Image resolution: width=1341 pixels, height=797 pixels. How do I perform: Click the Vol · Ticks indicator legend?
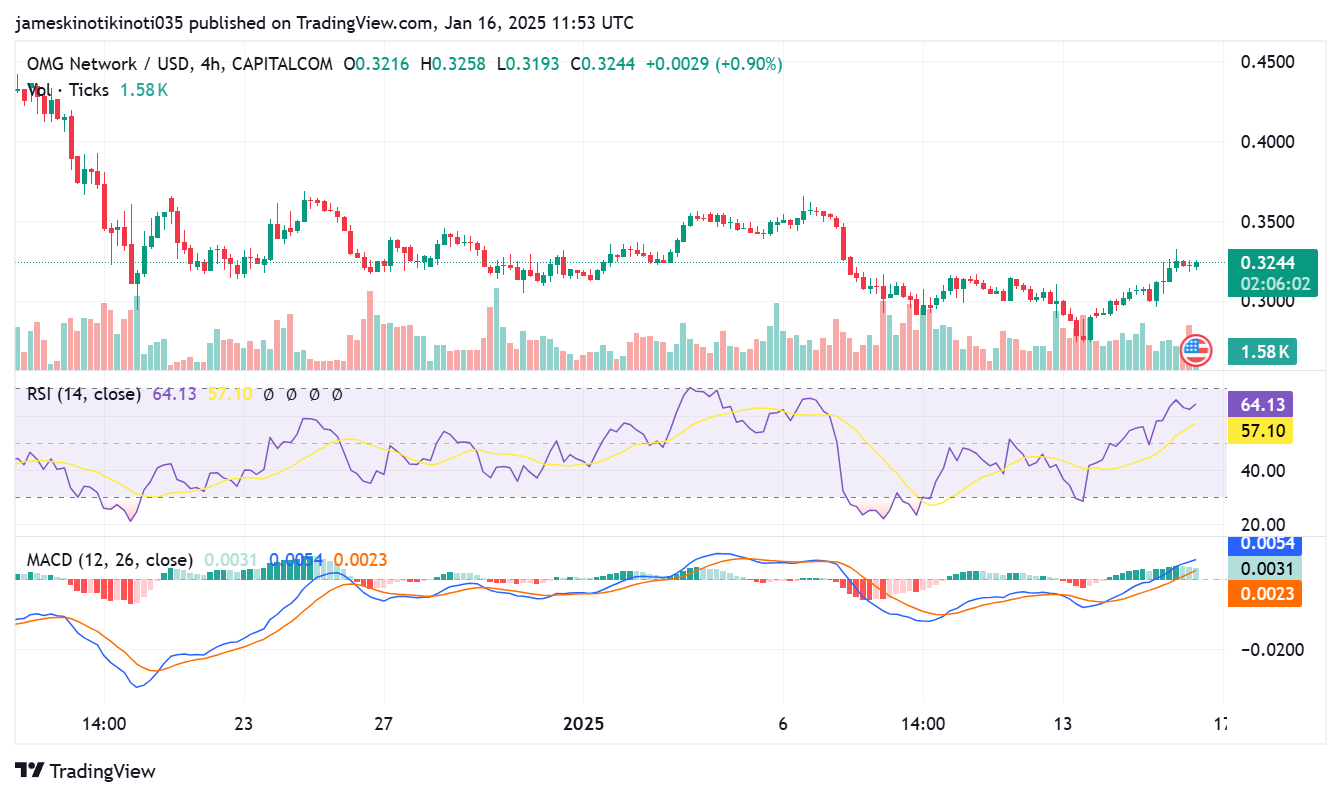(x=68, y=89)
